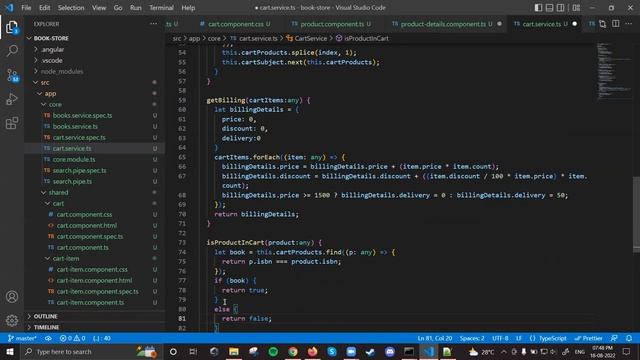This screenshot has height=360, width=640.
Task: Click the sync changes cloud icon
Action: pyautogui.click(x=48, y=338)
